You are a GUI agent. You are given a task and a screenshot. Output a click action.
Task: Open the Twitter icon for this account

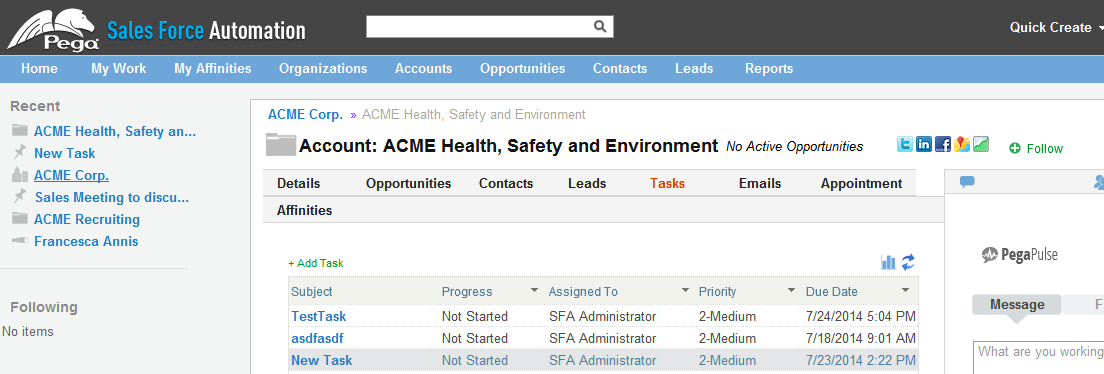905,144
